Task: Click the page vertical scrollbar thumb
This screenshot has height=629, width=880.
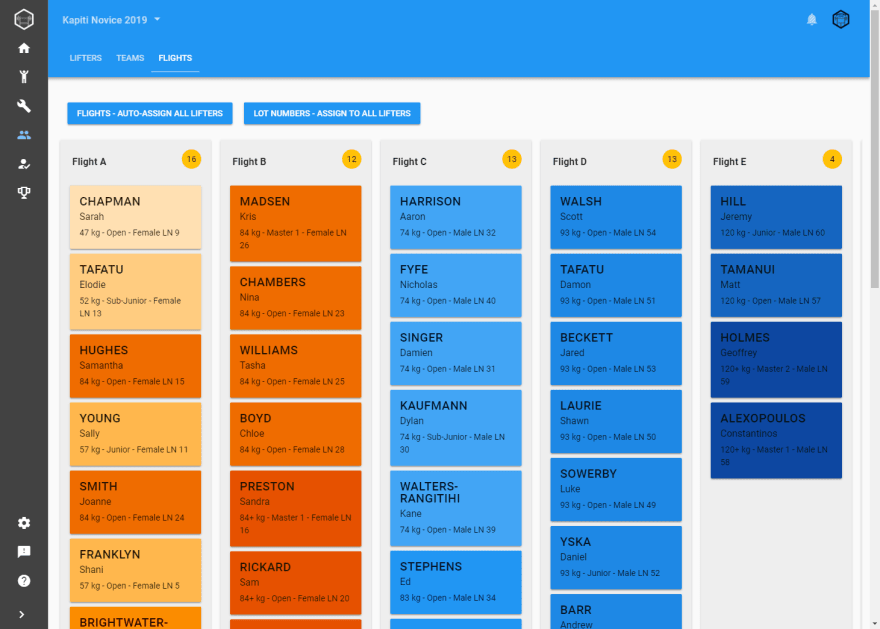Action: pos(875,149)
